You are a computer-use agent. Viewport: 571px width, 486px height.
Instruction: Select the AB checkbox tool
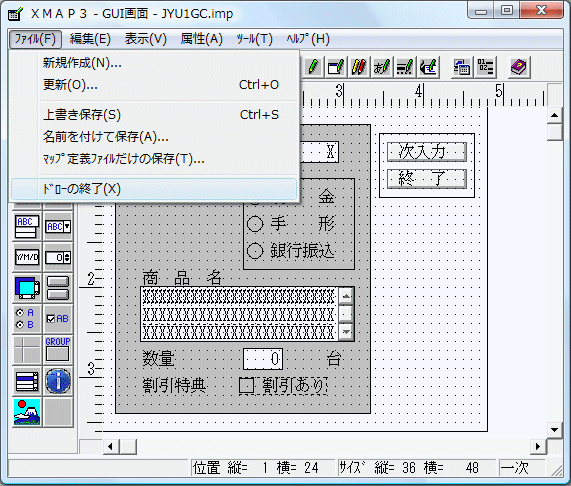pyautogui.click(x=58, y=319)
